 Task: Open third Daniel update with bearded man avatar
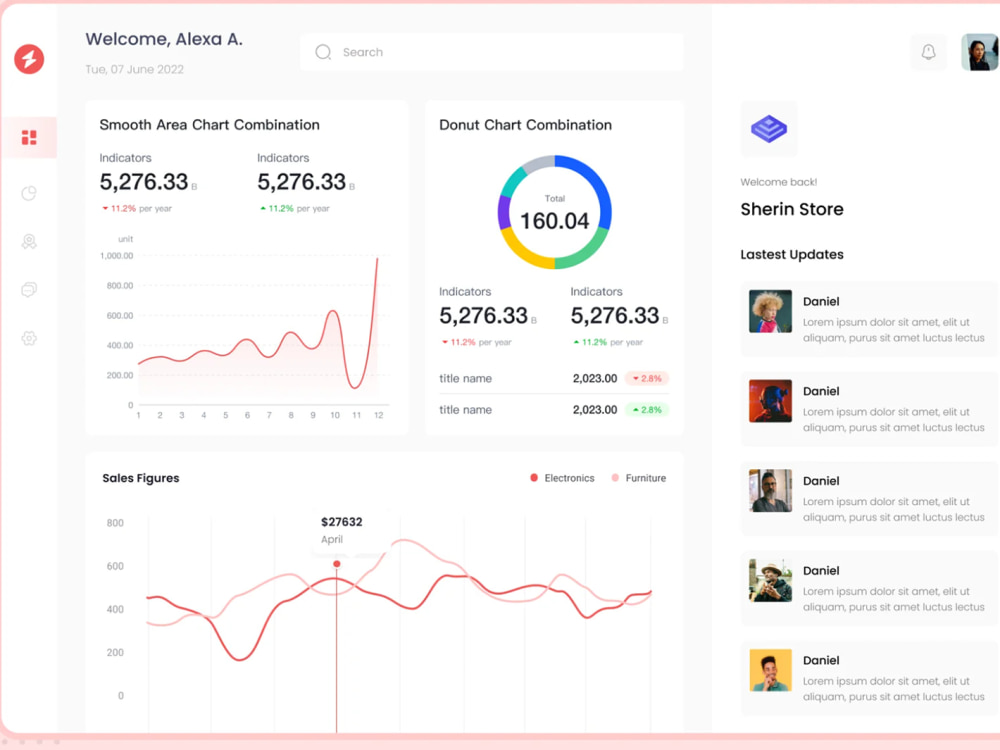(x=870, y=499)
